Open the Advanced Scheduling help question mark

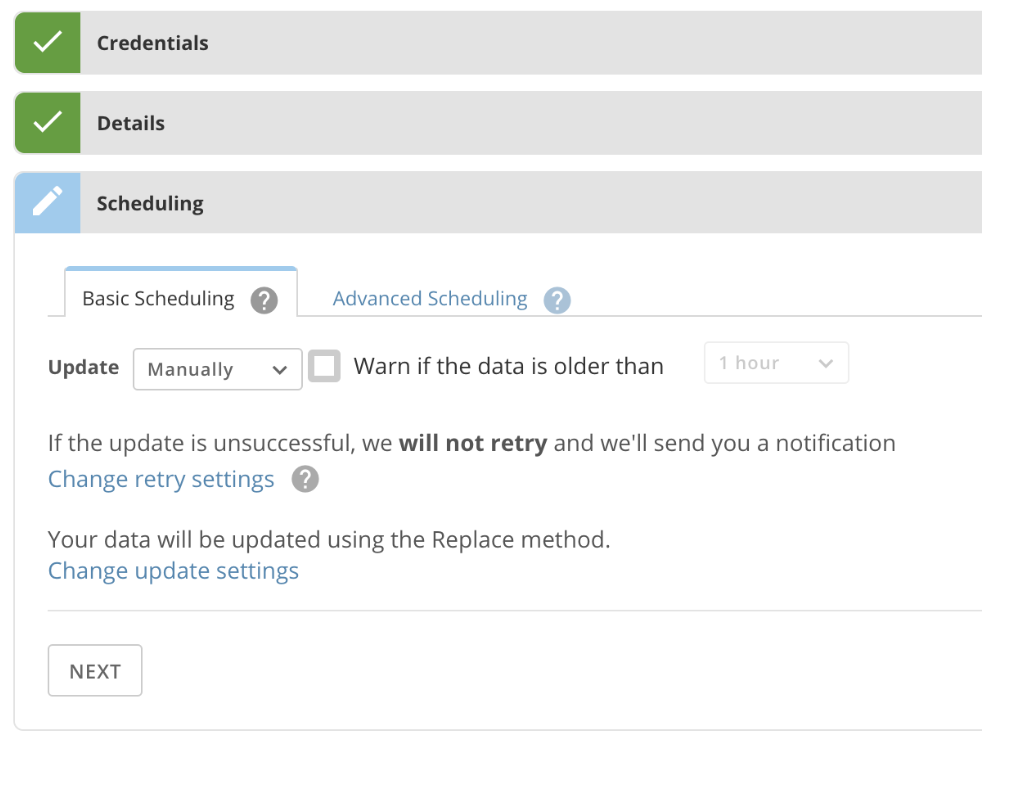pyautogui.click(x=557, y=299)
